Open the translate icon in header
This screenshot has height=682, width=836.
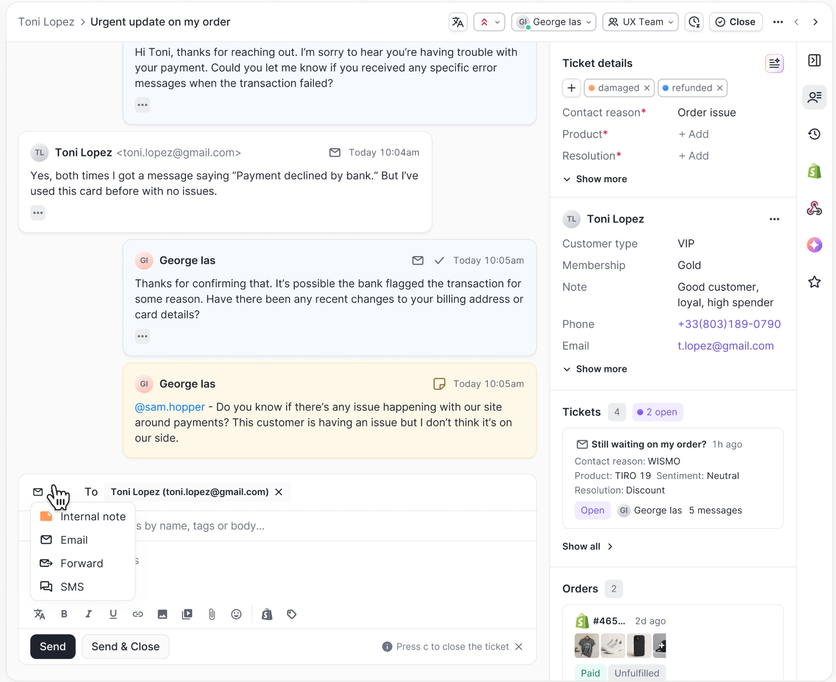pyautogui.click(x=457, y=22)
